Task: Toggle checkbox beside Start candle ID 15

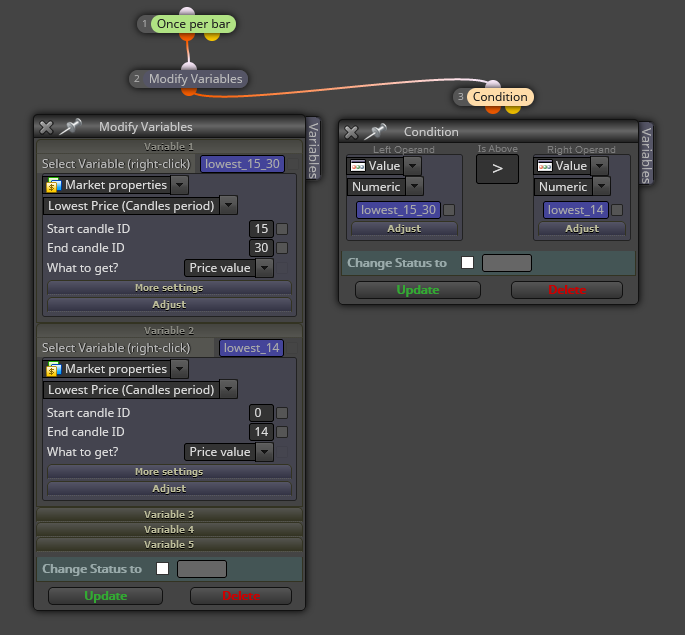Action: tap(282, 229)
